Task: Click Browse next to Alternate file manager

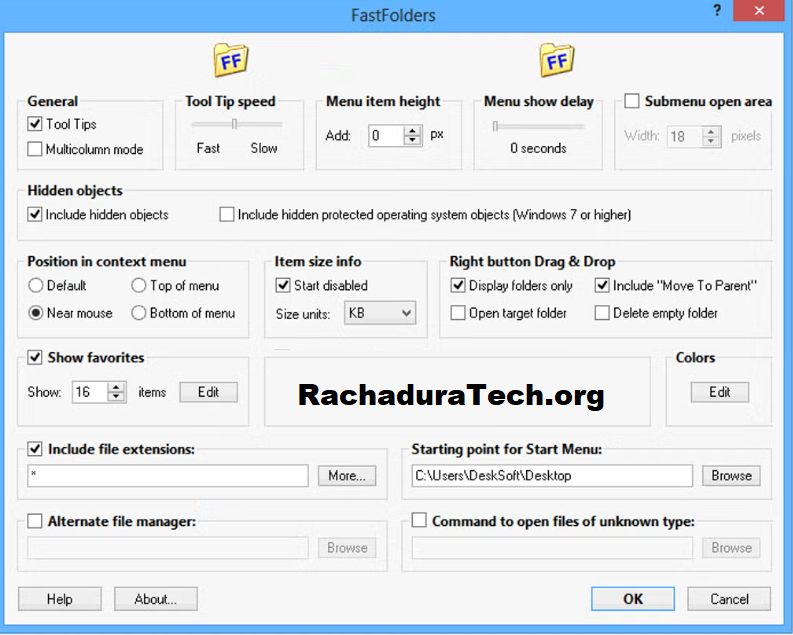Action: point(347,548)
